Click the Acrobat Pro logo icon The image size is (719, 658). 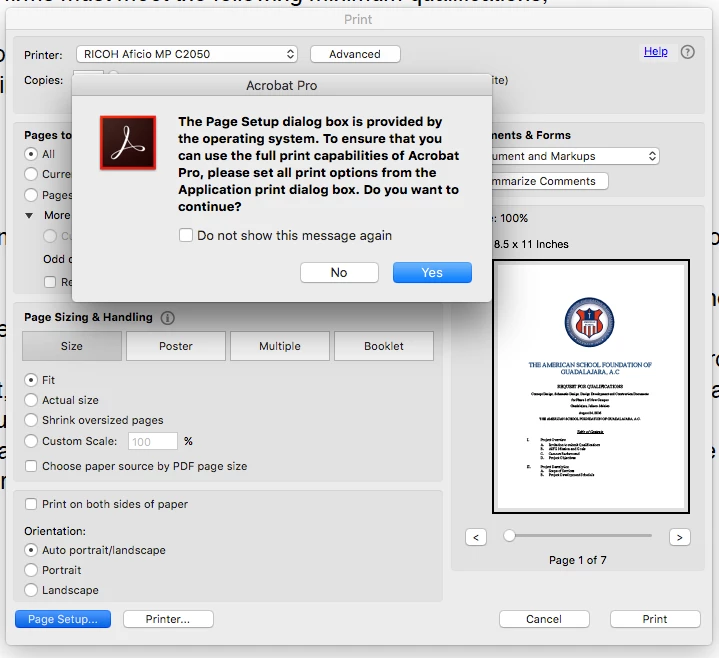(128, 143)
